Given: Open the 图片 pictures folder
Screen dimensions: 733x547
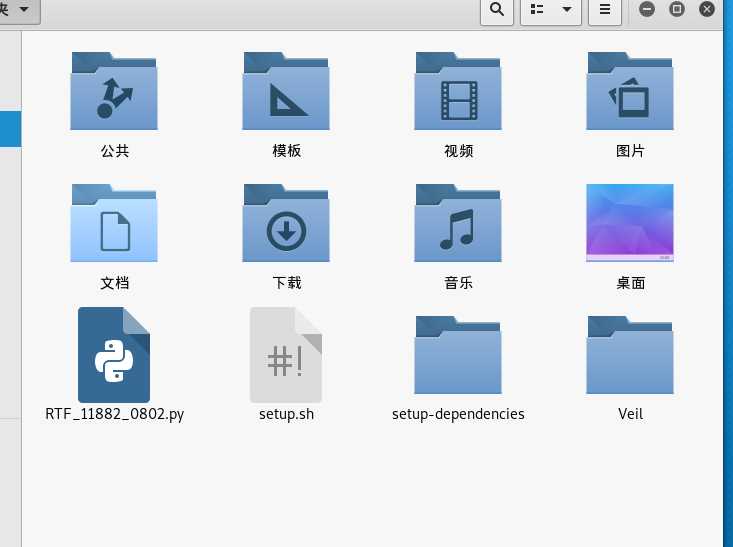Looking at the screenshot, I should pos(630,91).
